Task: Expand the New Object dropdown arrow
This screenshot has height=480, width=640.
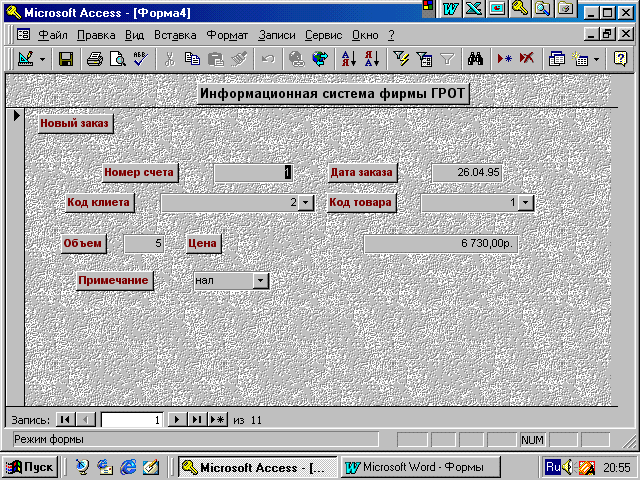Action: (596, 60)
